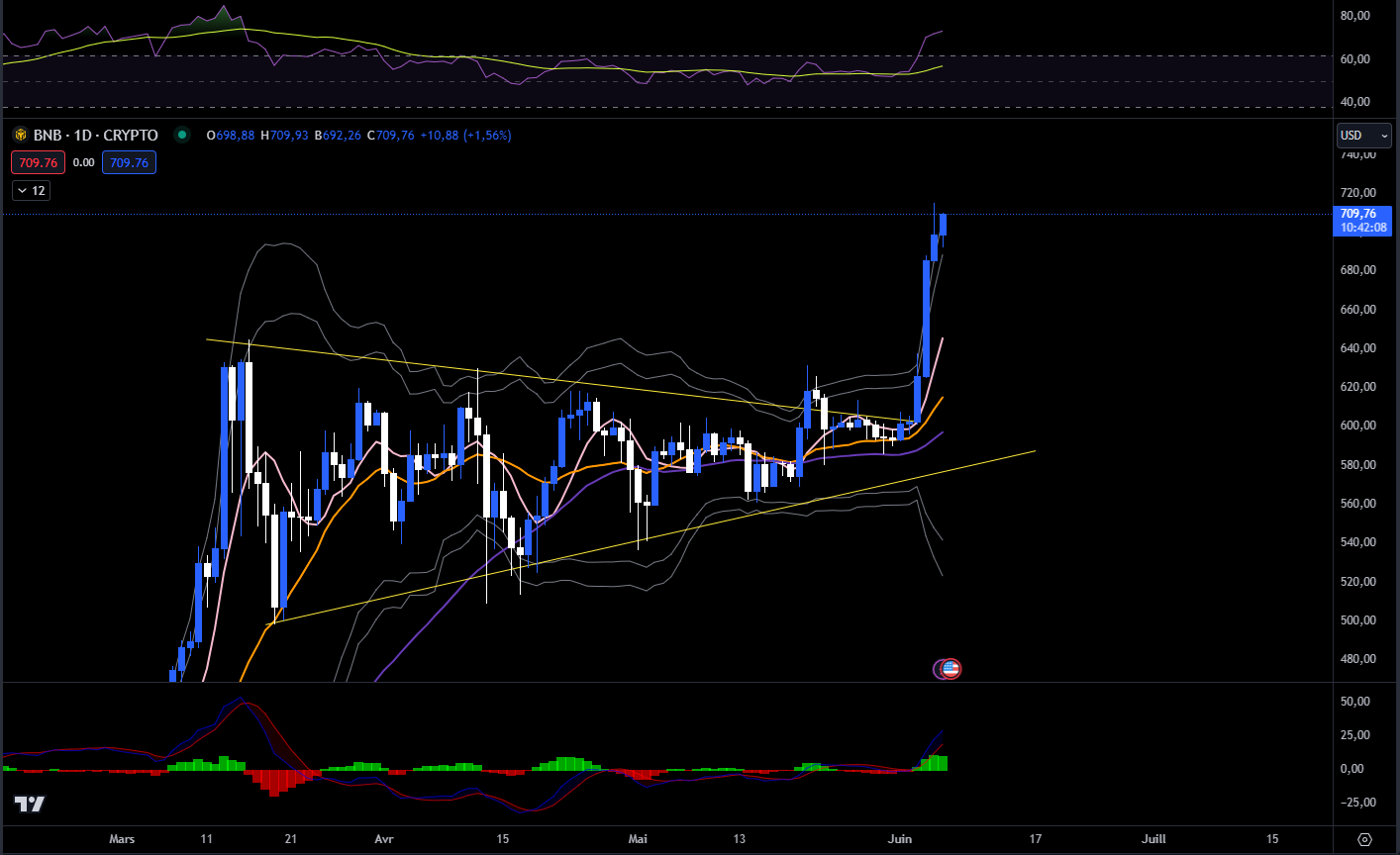The image size is (1400, 855).
Task: Click the Juin label on the time axis
Action: [x=899, y=838]
